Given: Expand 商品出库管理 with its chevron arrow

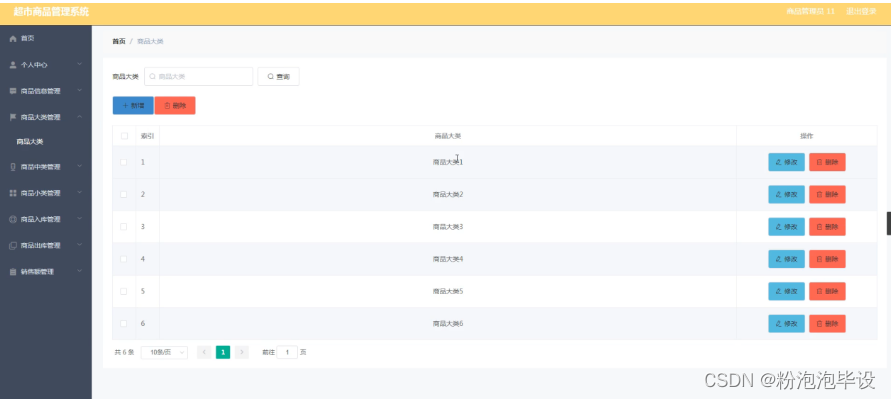Looking at the screenshot, I should click(x=80, y=245).
